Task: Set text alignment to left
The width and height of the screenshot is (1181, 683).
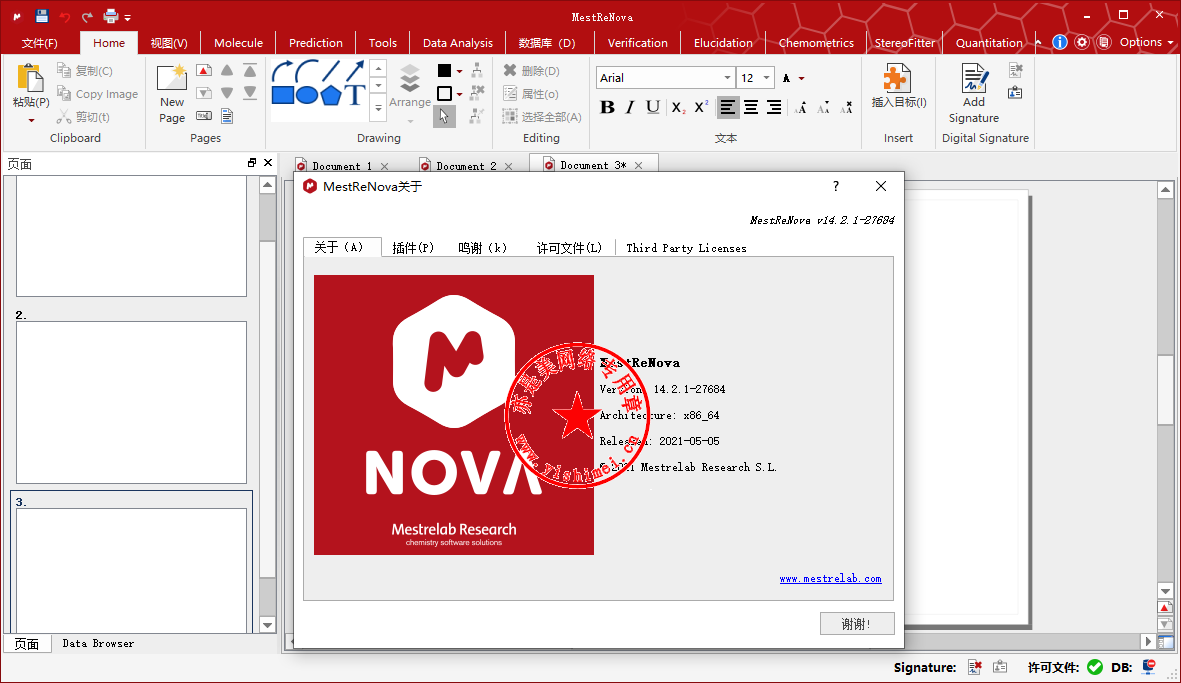Action: [728, 108]
